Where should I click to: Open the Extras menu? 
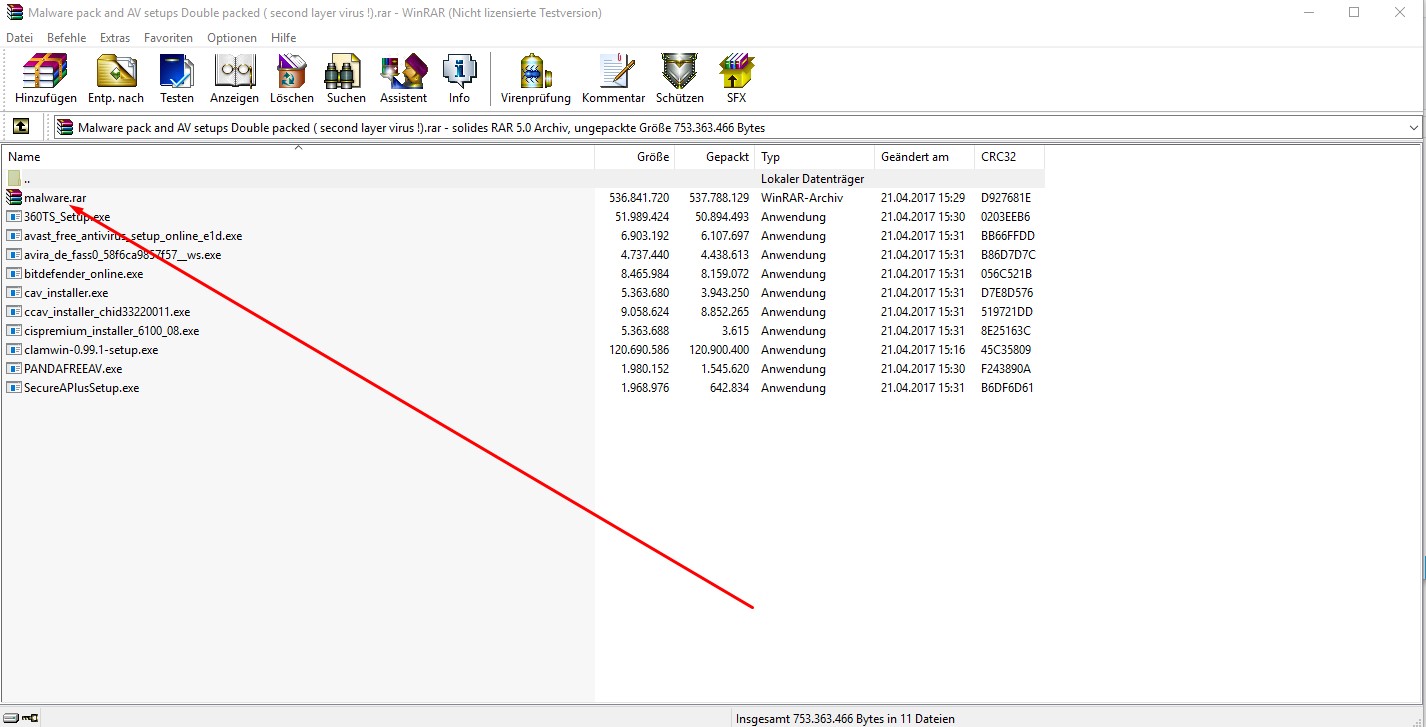pyautogui.click(x=115, y=38)
